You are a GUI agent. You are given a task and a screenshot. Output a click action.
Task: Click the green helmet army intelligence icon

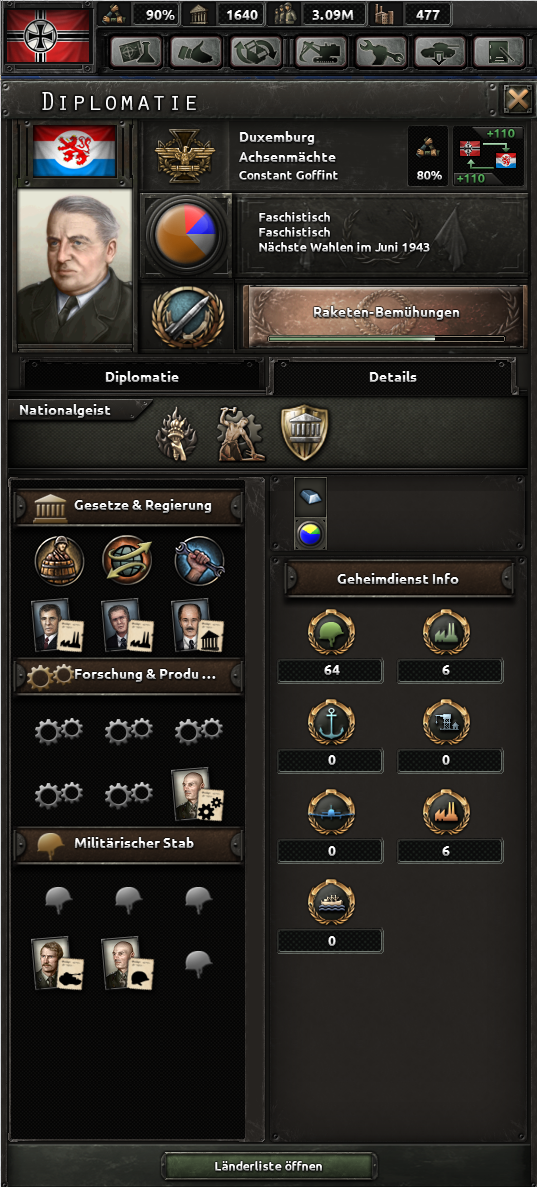coord(331,633)
